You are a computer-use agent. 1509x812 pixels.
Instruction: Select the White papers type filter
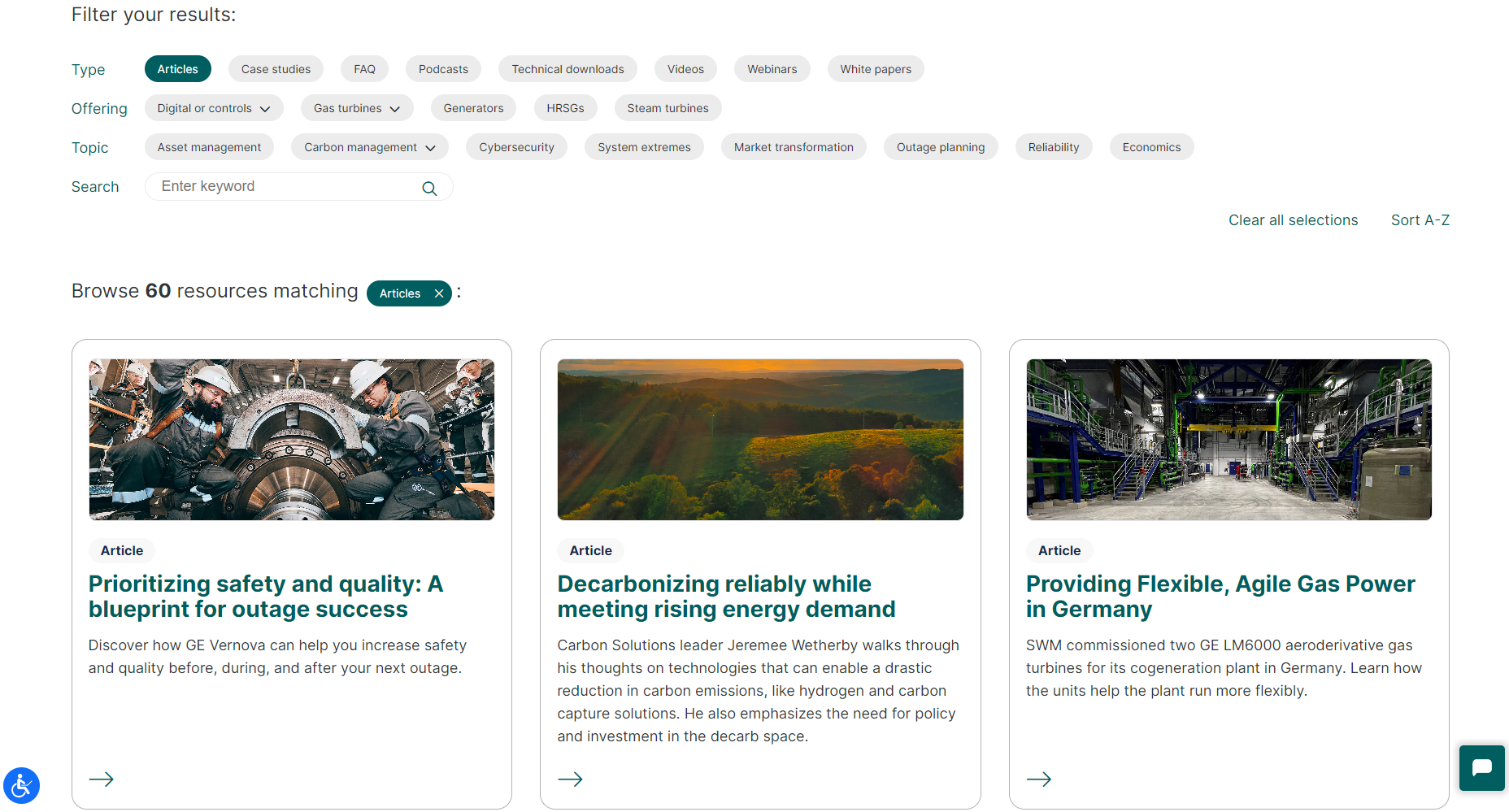(876, 68)
